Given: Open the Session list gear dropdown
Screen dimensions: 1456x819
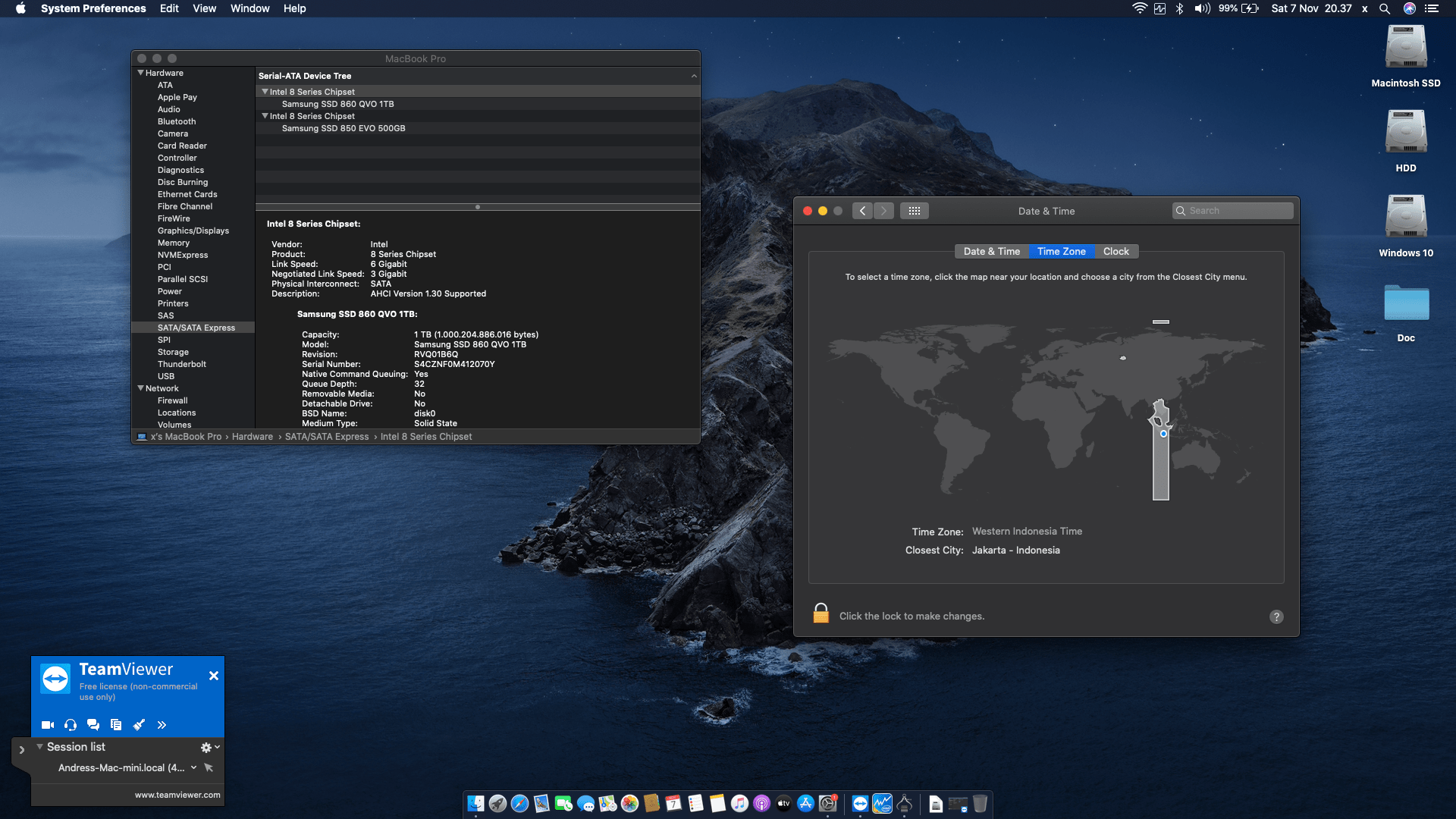Looking at the screenshot, I should coord(206,747).
